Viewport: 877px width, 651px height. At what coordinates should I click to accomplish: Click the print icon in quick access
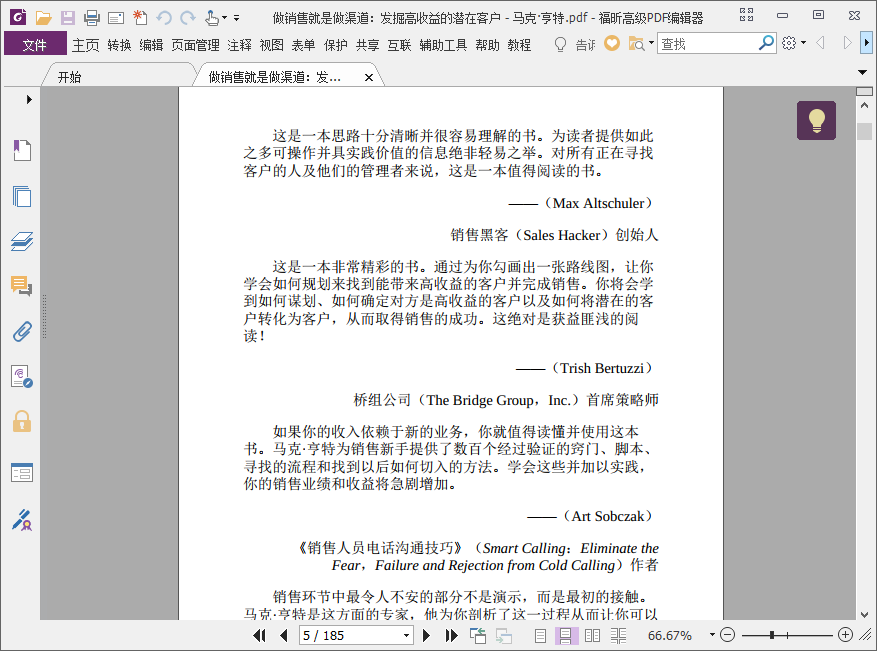point(92,18)
